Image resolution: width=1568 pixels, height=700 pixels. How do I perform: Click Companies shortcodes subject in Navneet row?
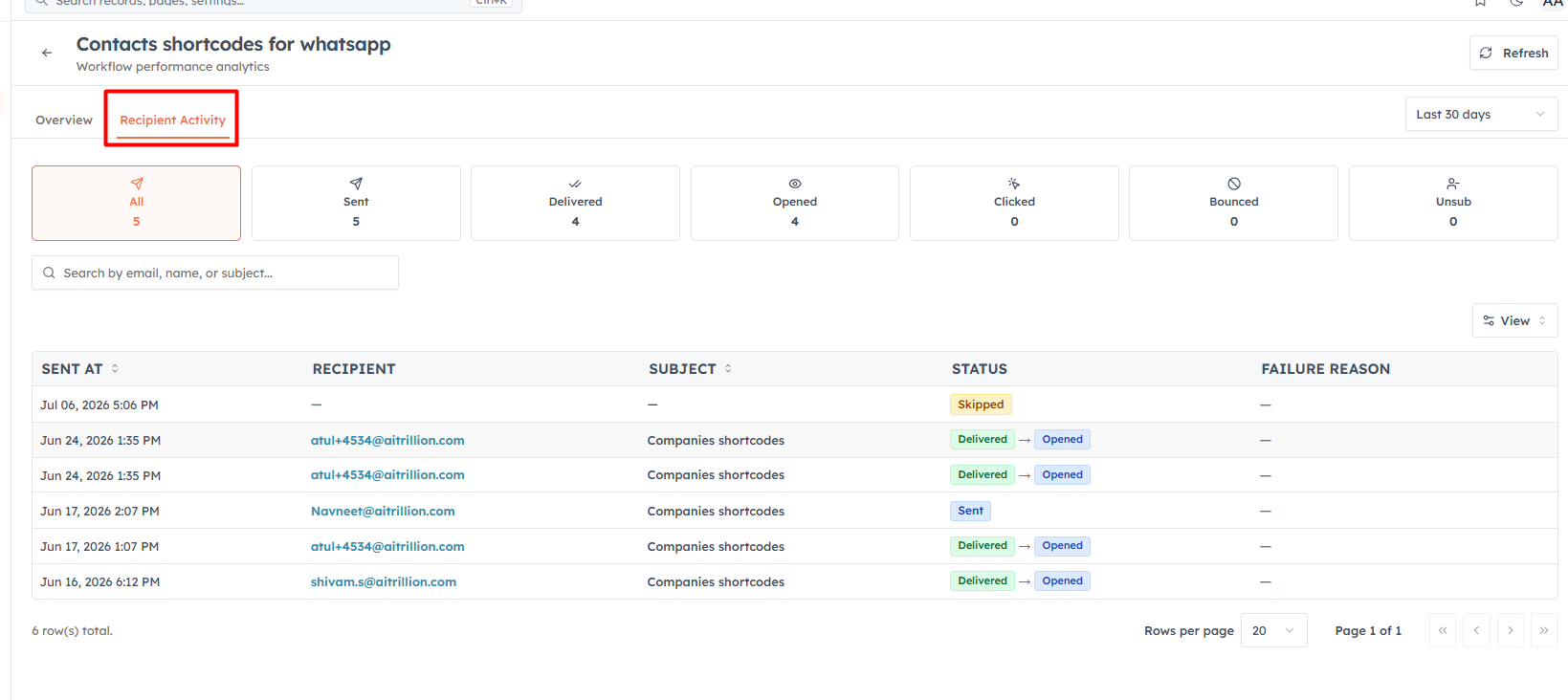pos(716,511)
